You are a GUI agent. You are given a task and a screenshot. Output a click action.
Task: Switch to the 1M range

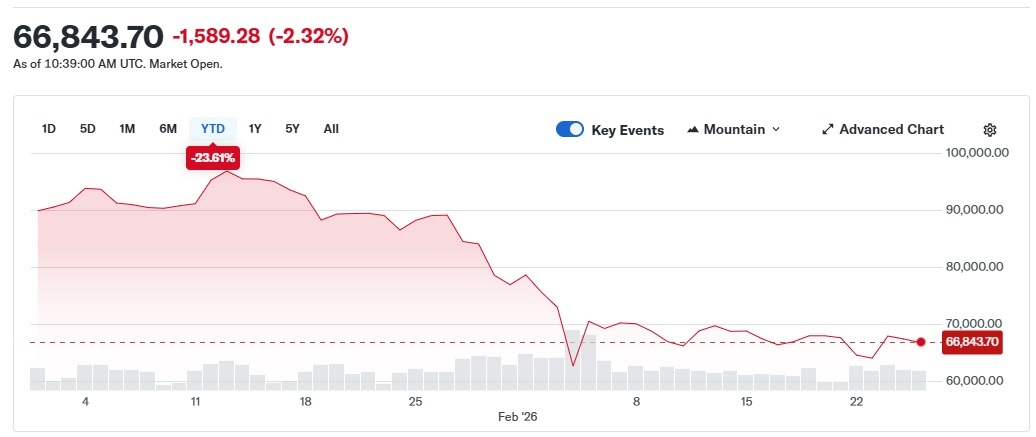point(127,128)
